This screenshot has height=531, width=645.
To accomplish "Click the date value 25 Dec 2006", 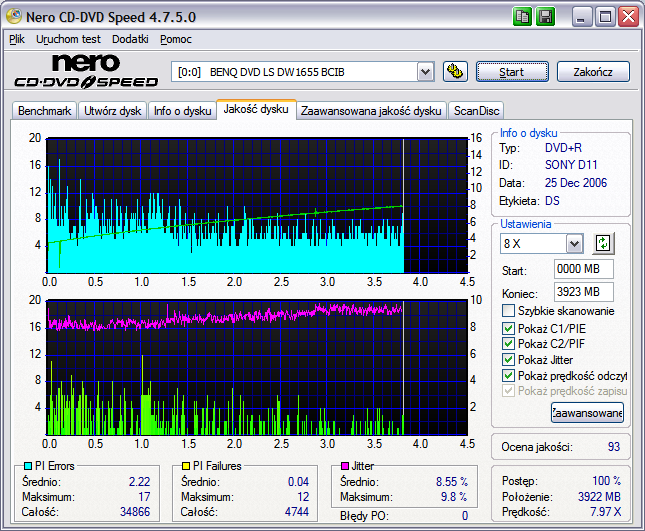I will (x=576, y=183).
